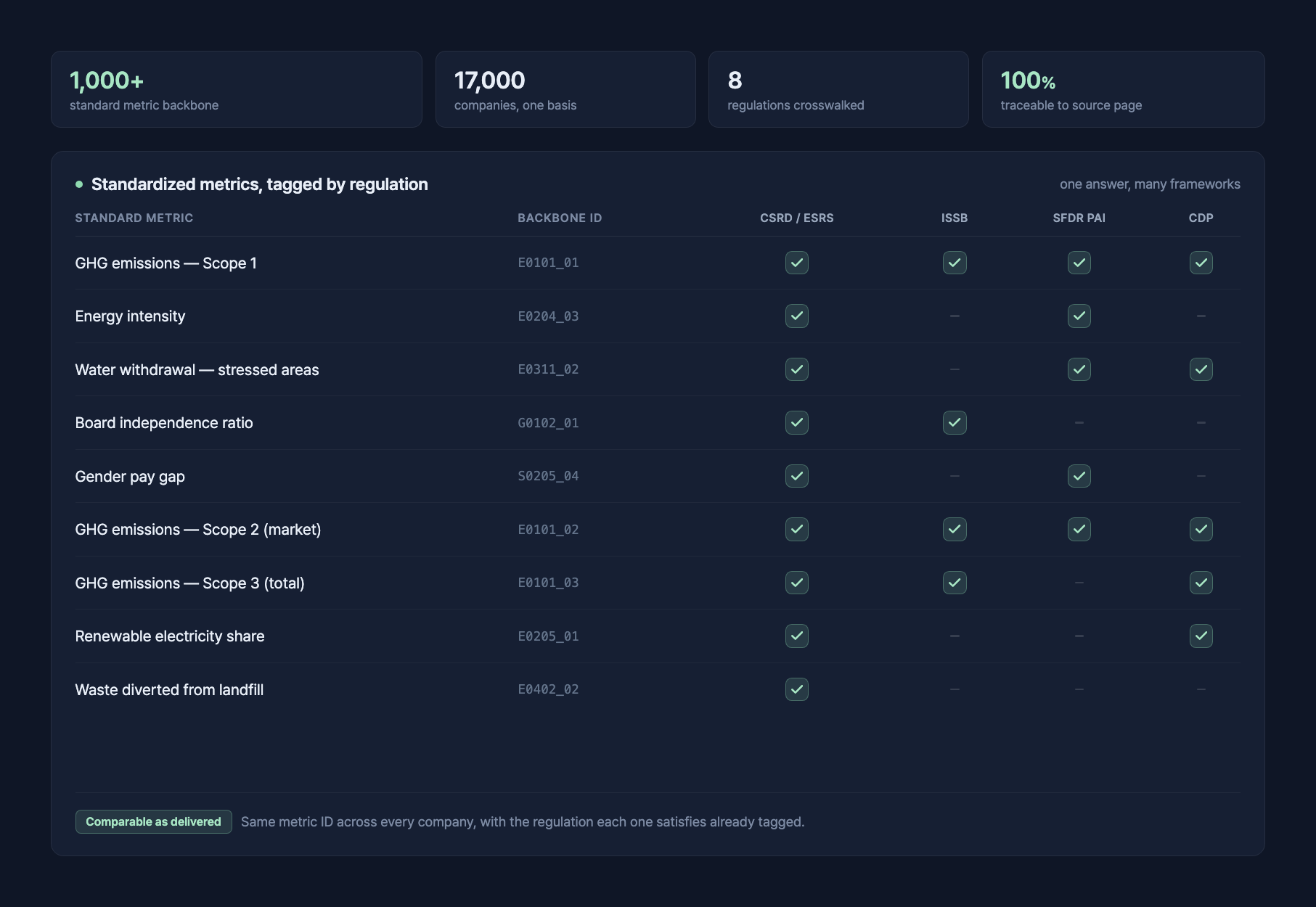The width and height of the screenshot is (1316, 907).
Task: Click ISSB checkmark for Scope 3 (total)
Action: pyautogui.click(x=955, y=583)
